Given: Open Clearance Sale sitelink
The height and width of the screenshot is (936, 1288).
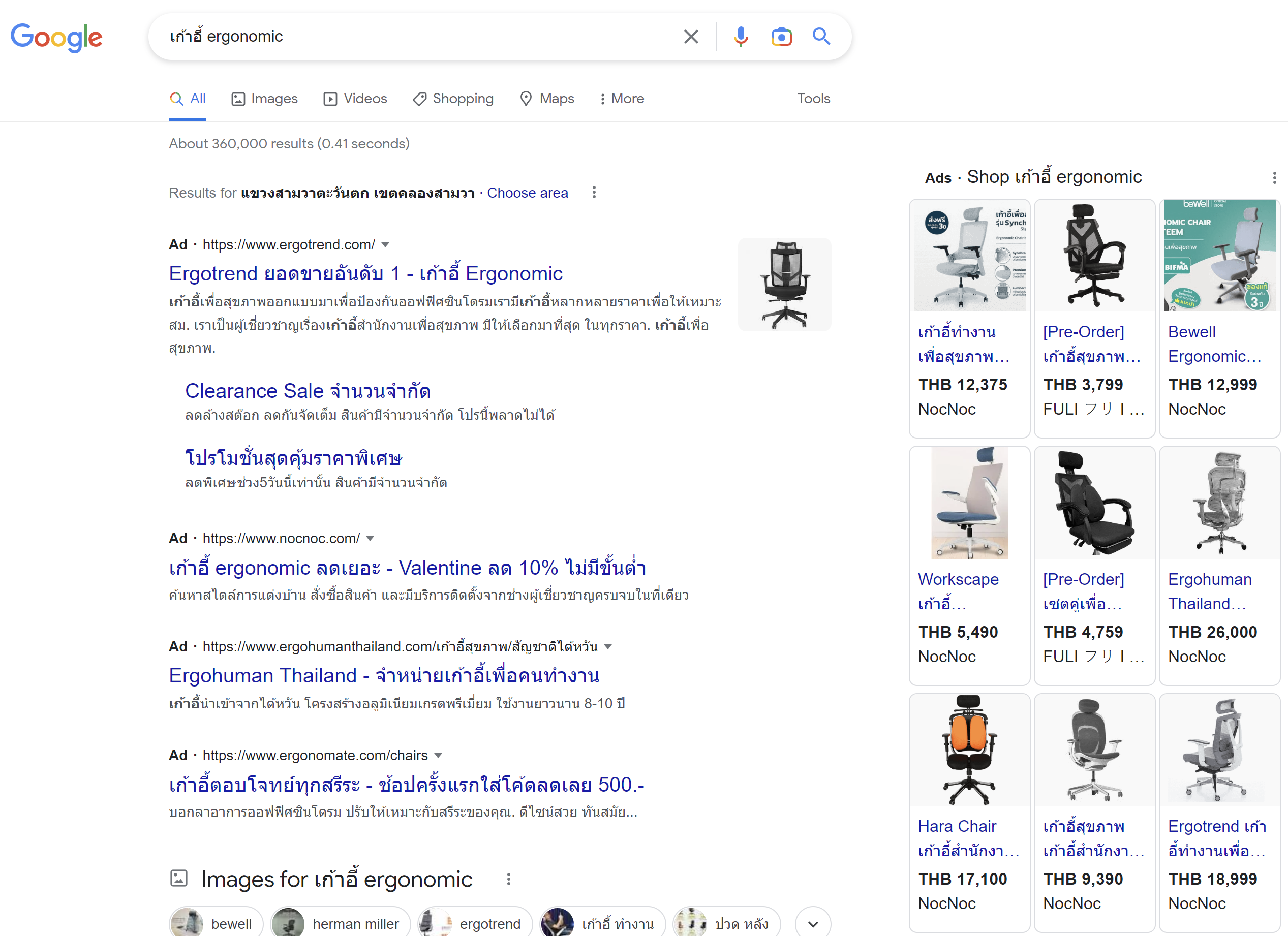Looking at the screenshot, I should pyautogui.click(x=307, y=391).
